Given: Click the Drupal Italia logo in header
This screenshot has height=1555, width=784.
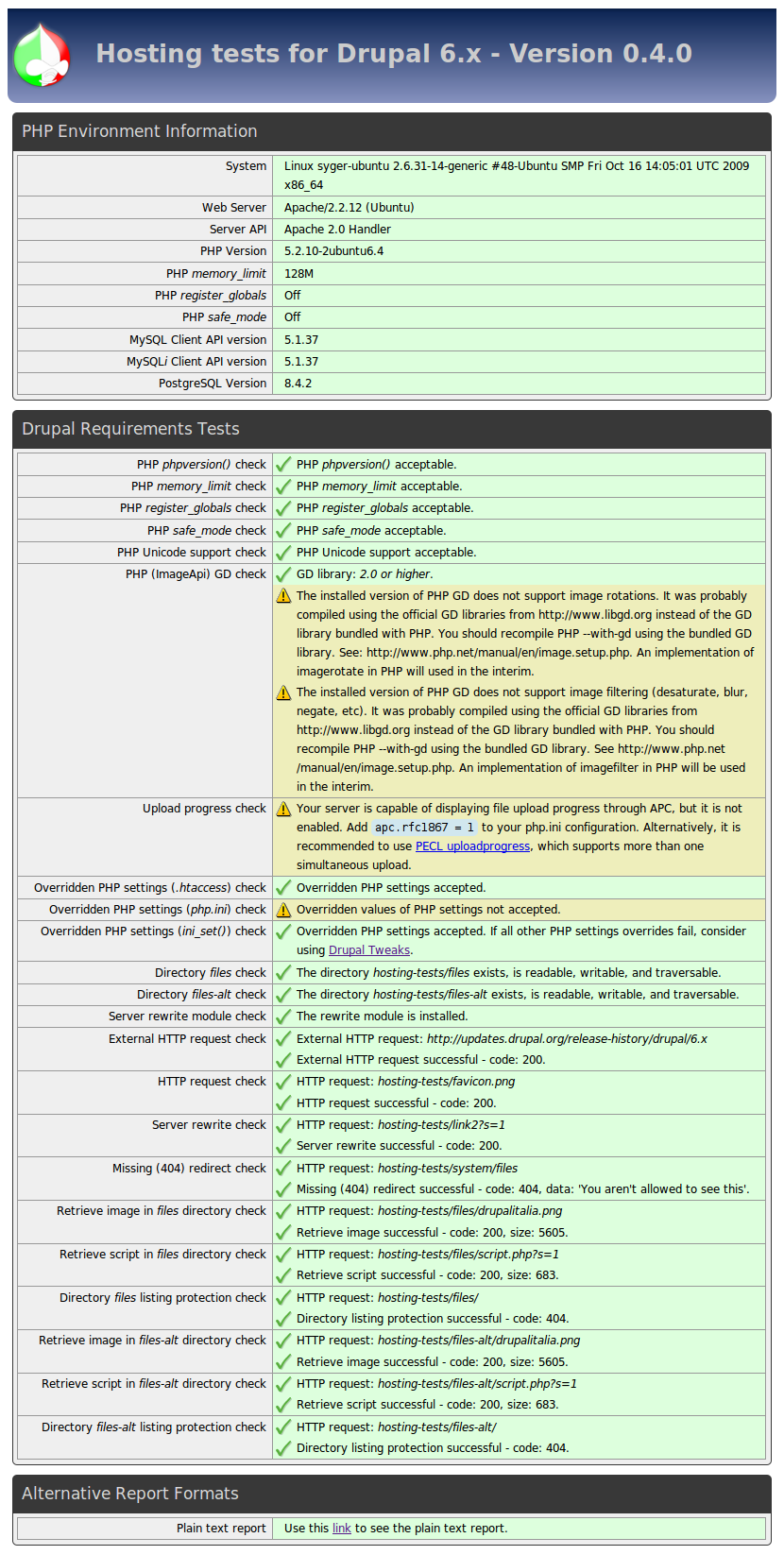Looking at the screenshot, I should coord(42,56).
